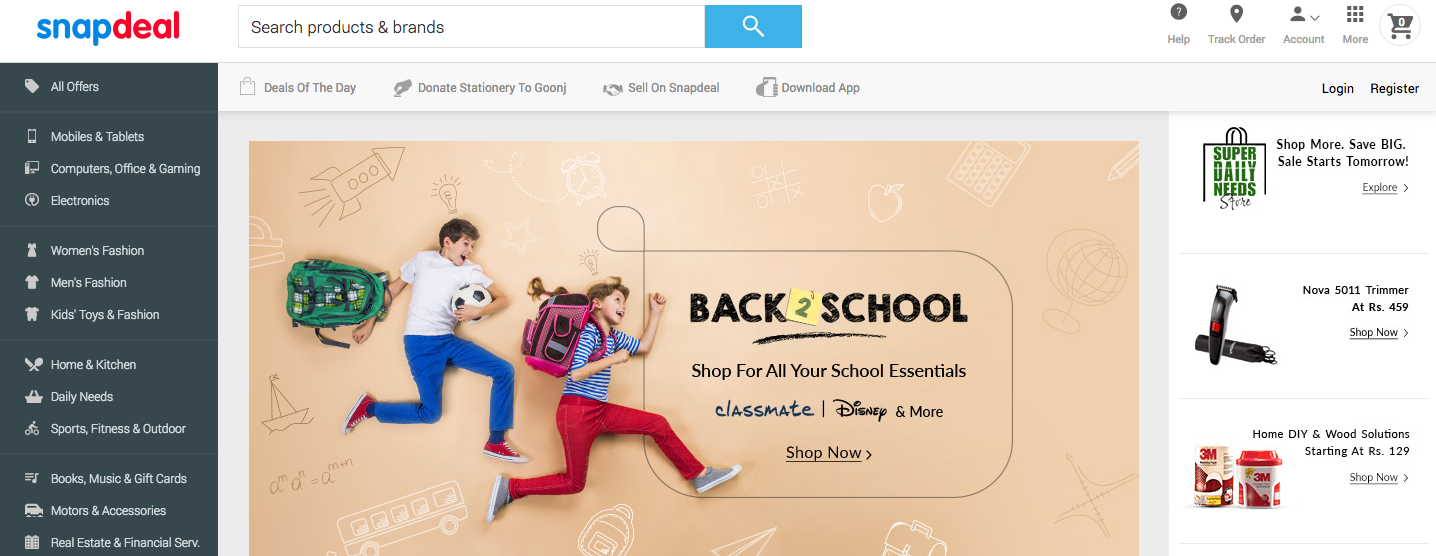Click the Register link
Viewport: 1436px width, 556px height.
point(1394,88)
